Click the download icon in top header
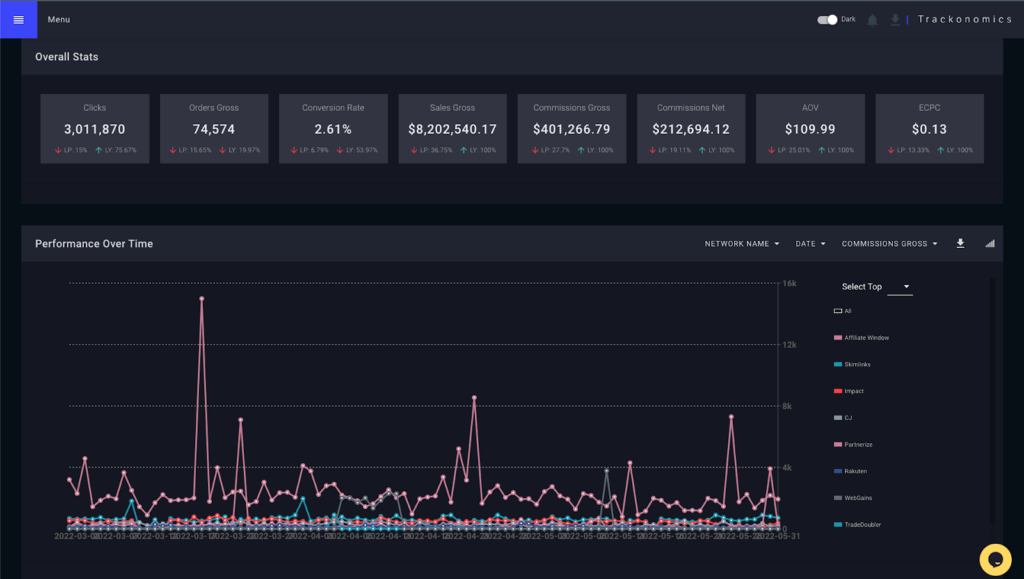The width and height of the screenshot is (1024, 579). click(x=895, y=20)
